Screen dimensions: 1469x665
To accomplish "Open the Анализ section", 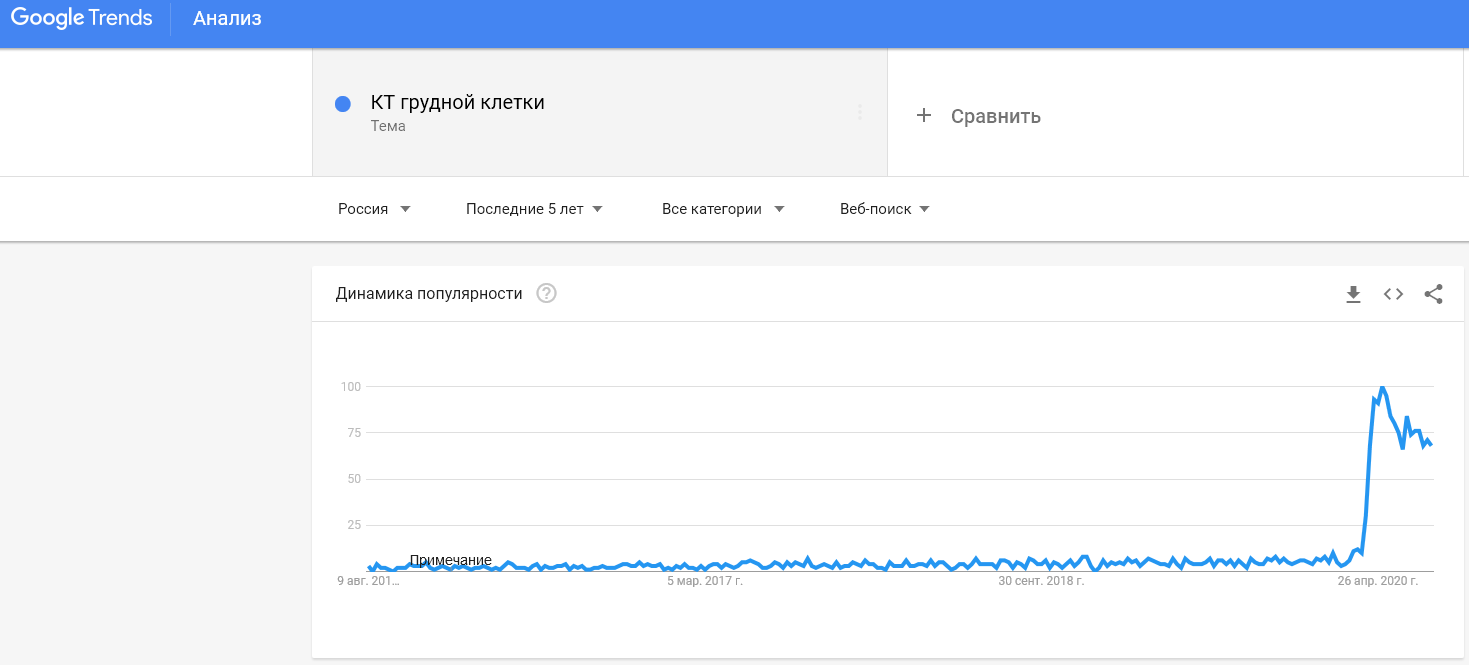I will coord(227,19).
